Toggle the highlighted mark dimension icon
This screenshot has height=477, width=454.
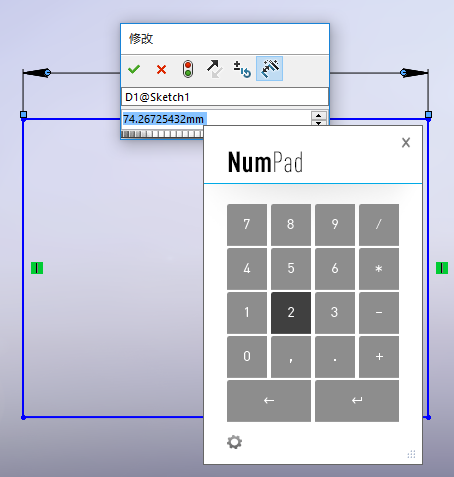click(x=269, y=69)
